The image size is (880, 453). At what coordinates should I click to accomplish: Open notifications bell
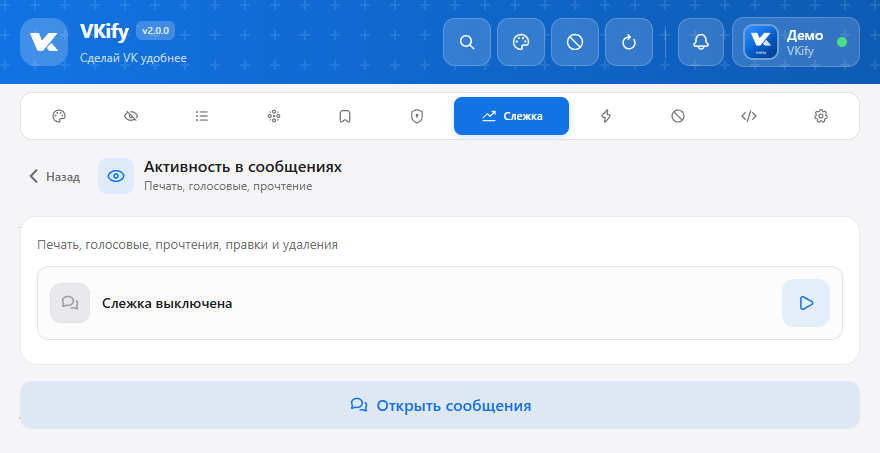[x=701, y=42]
